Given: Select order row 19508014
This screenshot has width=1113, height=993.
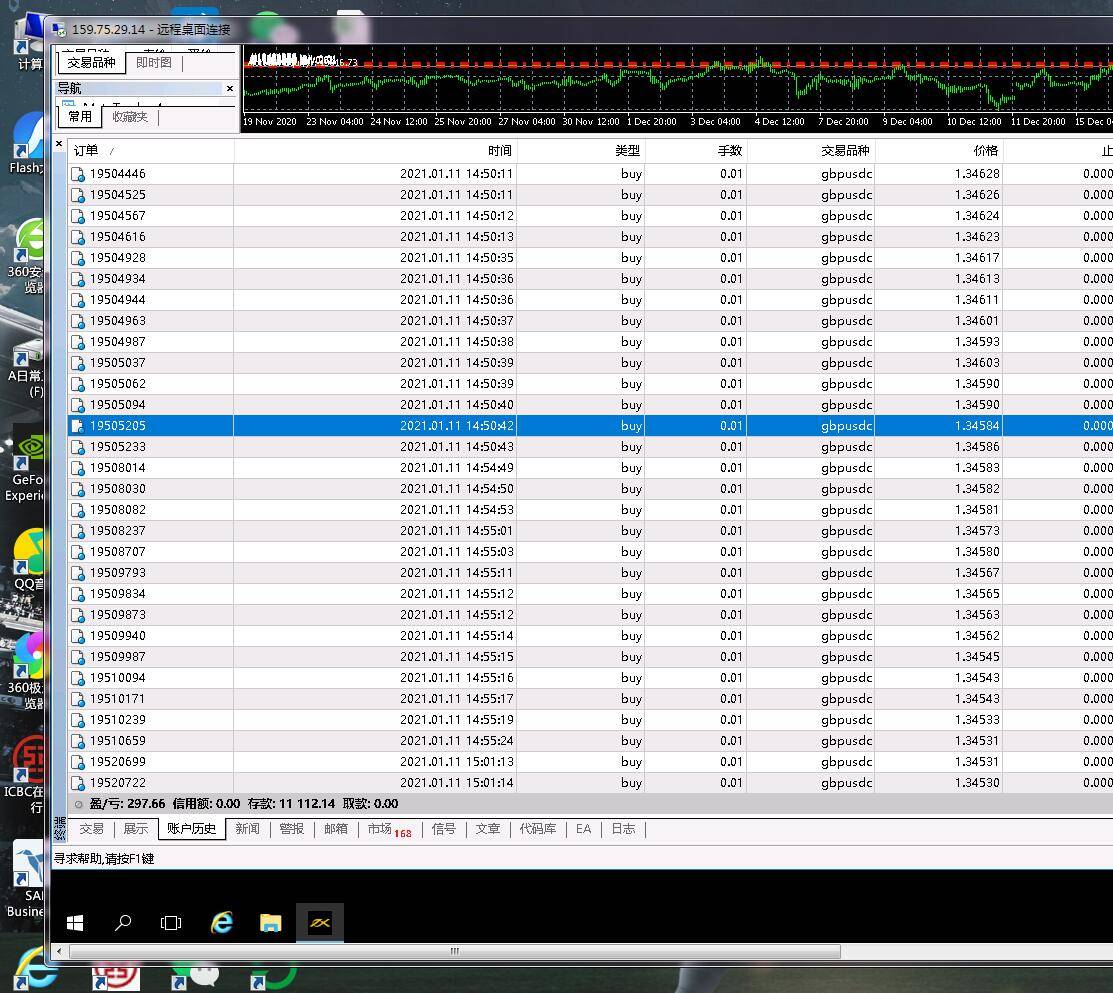Looking at the screenshot, I should (x=118, y=468).
